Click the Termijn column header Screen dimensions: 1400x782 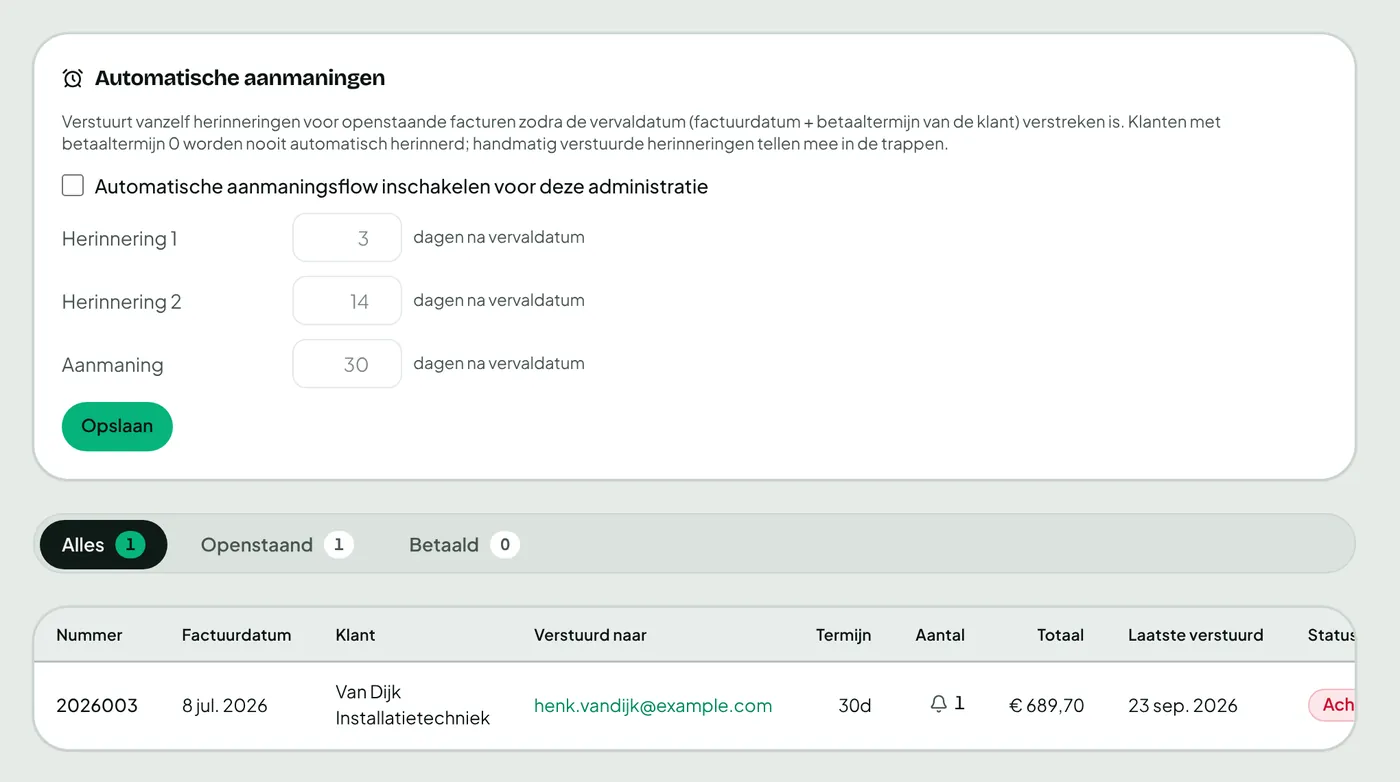click(843, 635)
